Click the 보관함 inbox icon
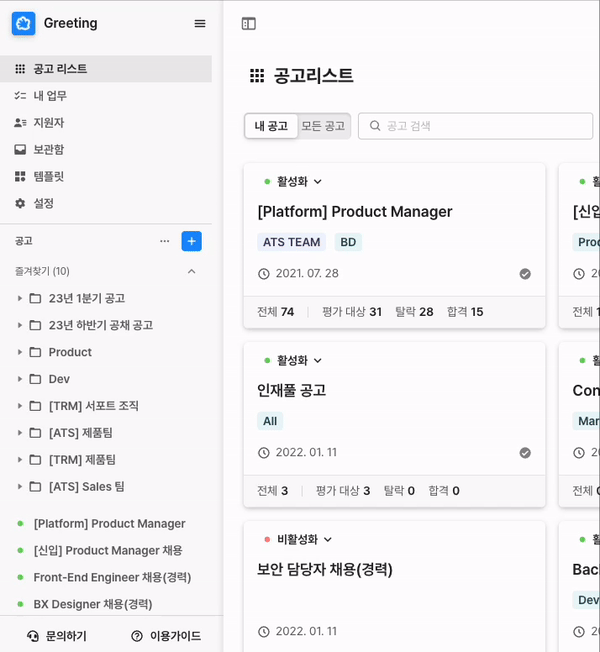This screenshot has height=652, width=600. [20, 149]
